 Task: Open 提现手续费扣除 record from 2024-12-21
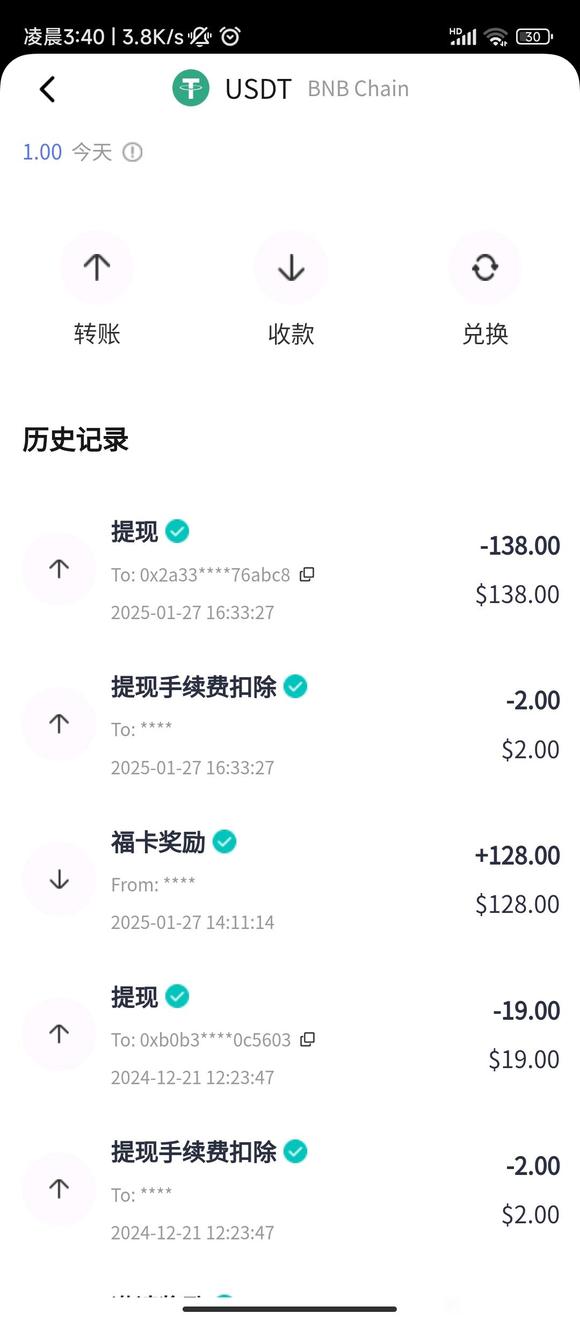coord(290,1190)
